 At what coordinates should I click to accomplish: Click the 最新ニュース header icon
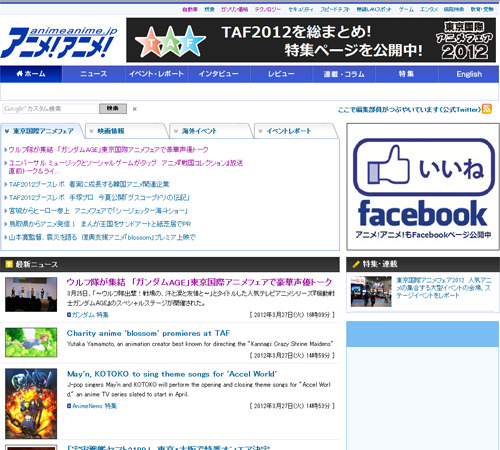click(x=9, y=264)
